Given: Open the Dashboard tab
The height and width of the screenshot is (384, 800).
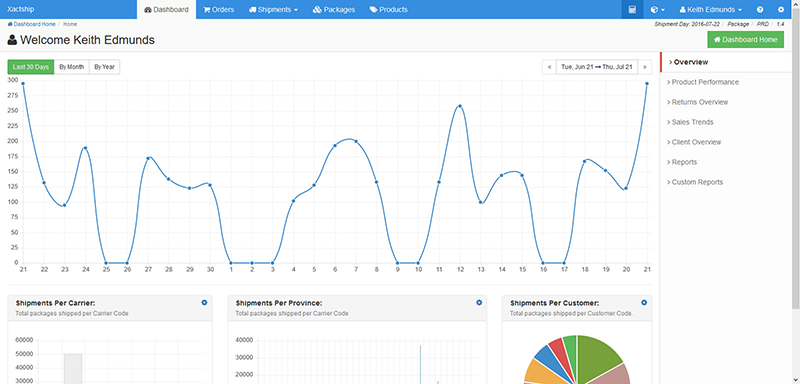Looking at the screenshot, I should click(166, 10).
